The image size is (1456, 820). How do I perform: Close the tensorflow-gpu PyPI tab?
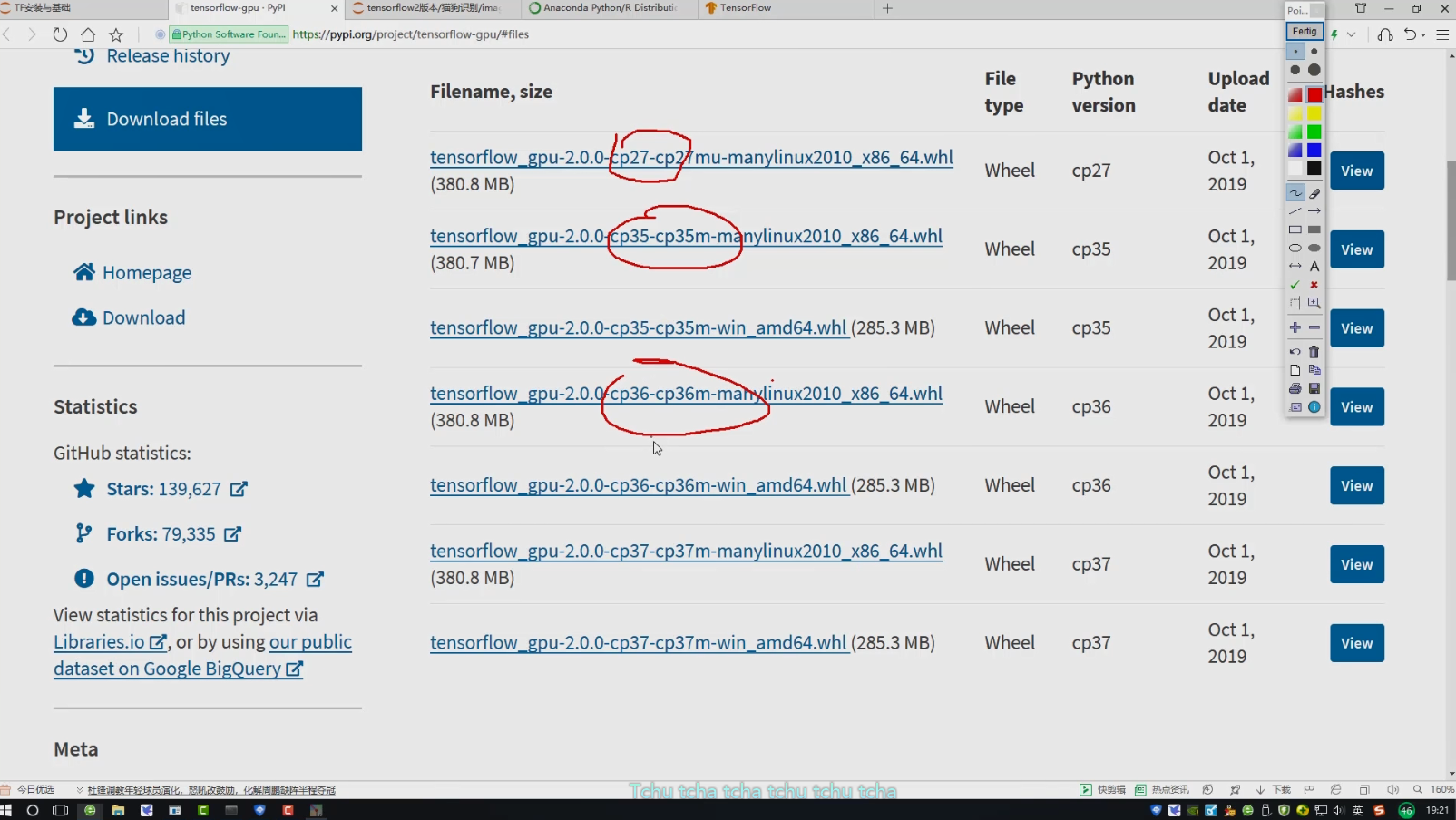334,8
